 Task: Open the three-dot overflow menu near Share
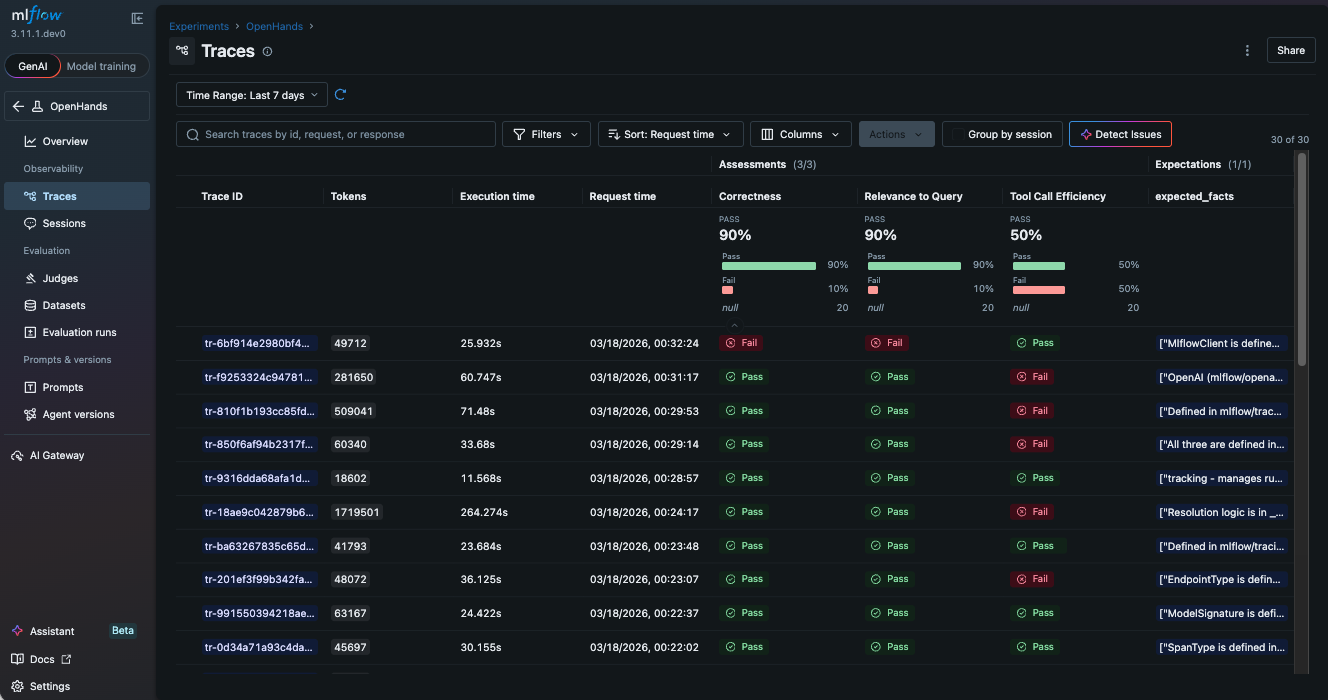click(1246, 49)
